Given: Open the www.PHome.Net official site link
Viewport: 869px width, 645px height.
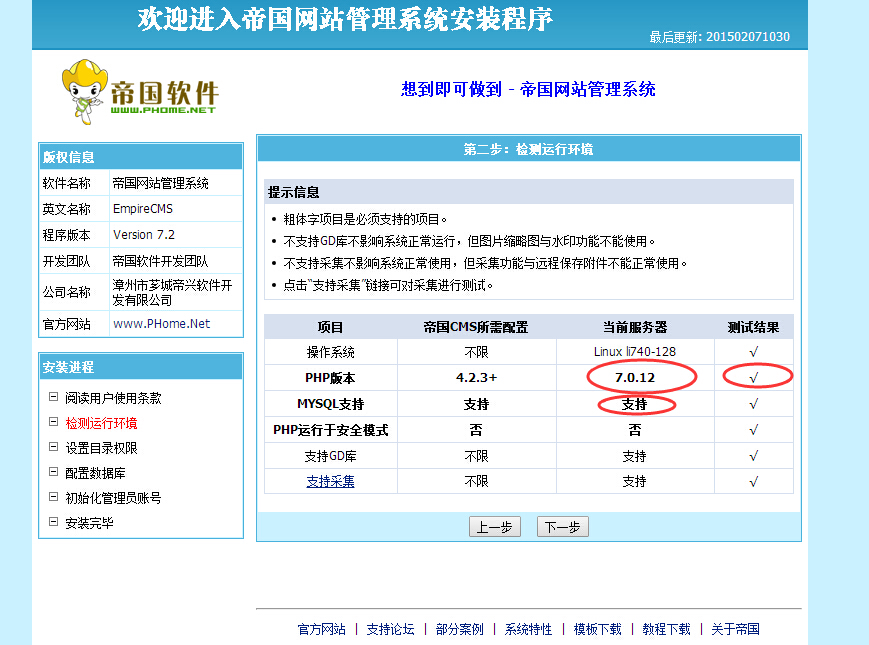Looking at the screenshot, I should (x=161, y=324).
